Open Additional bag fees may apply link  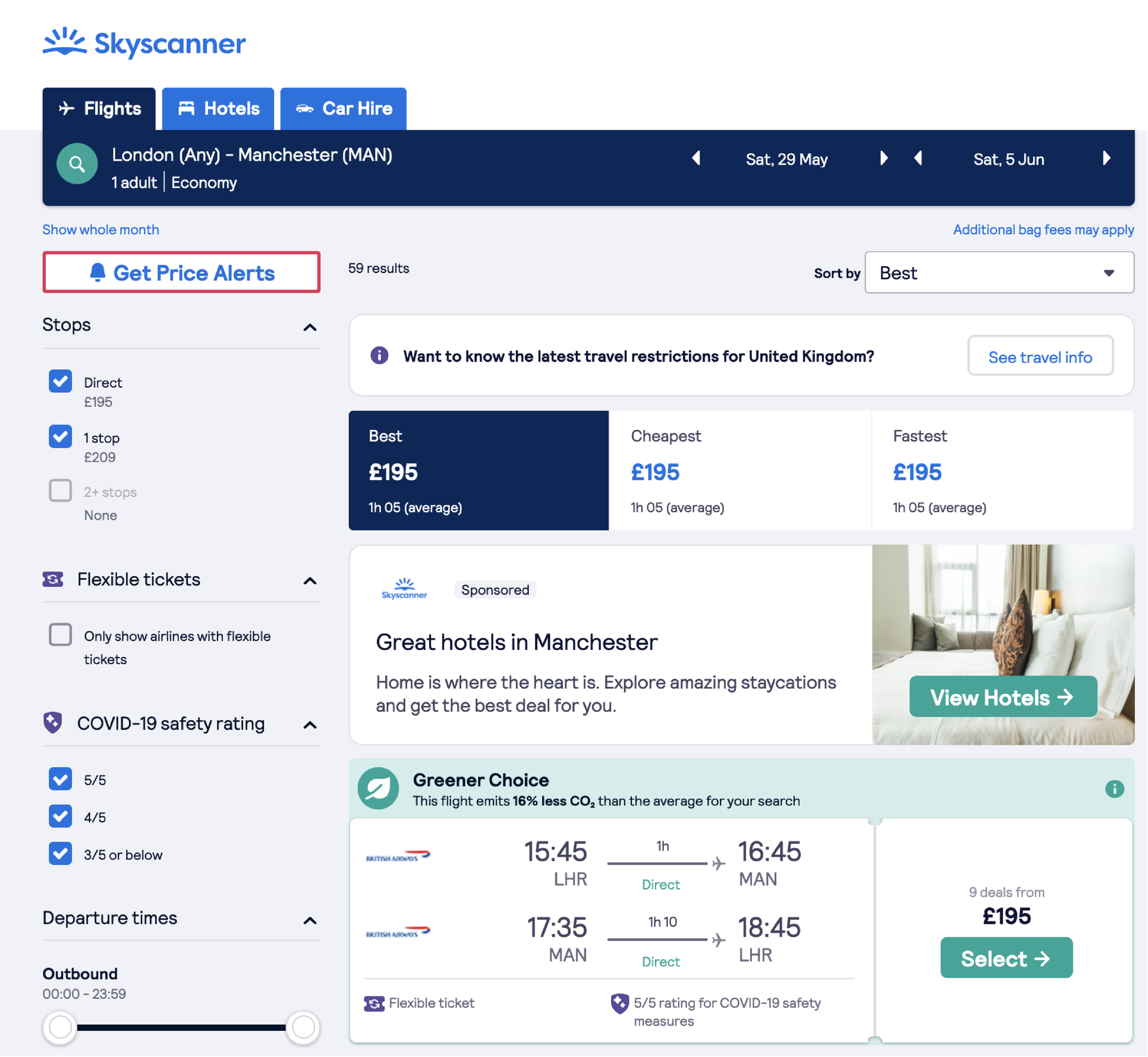1043,230
